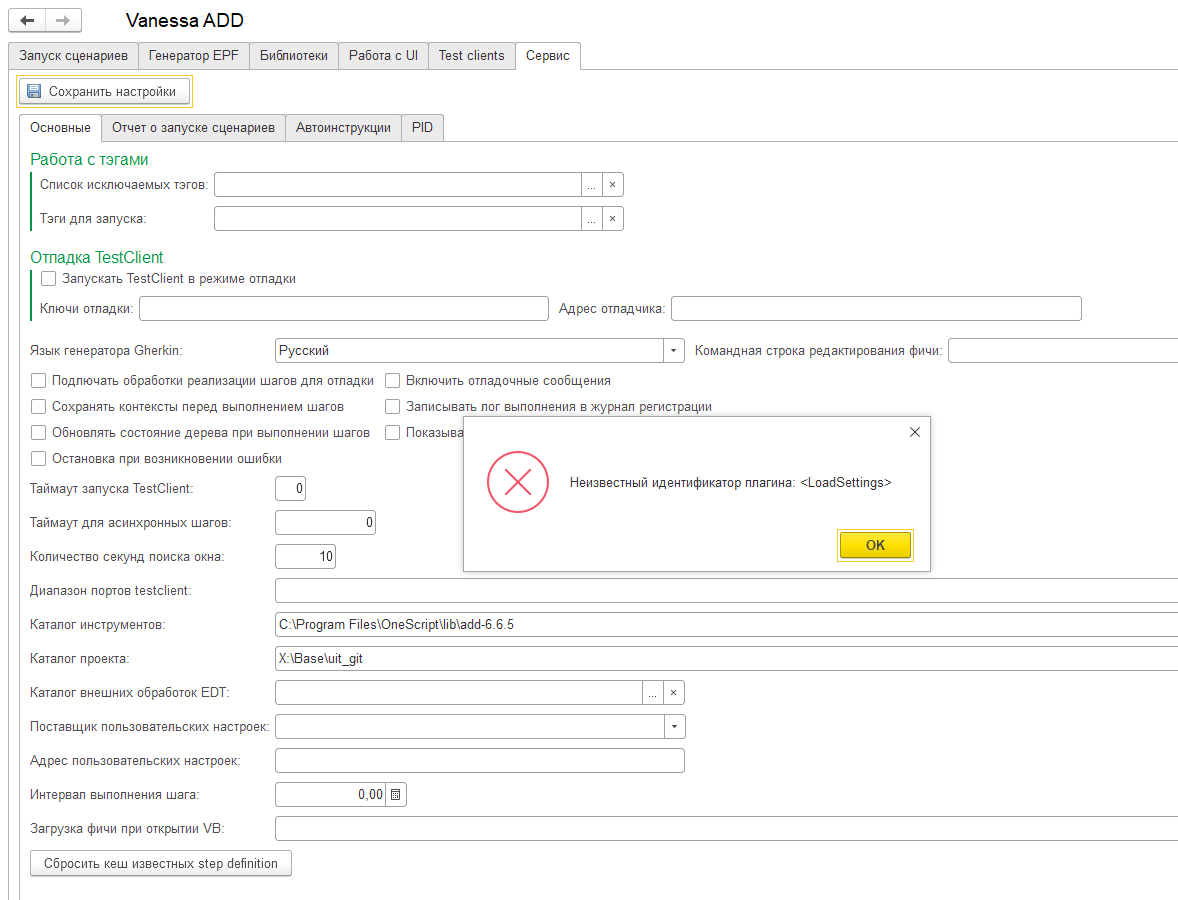Toggle attaching step implementation processing for debugging
Image resolution: width=1178 pixels, height=900 pixels.
[x=38, y=381]
